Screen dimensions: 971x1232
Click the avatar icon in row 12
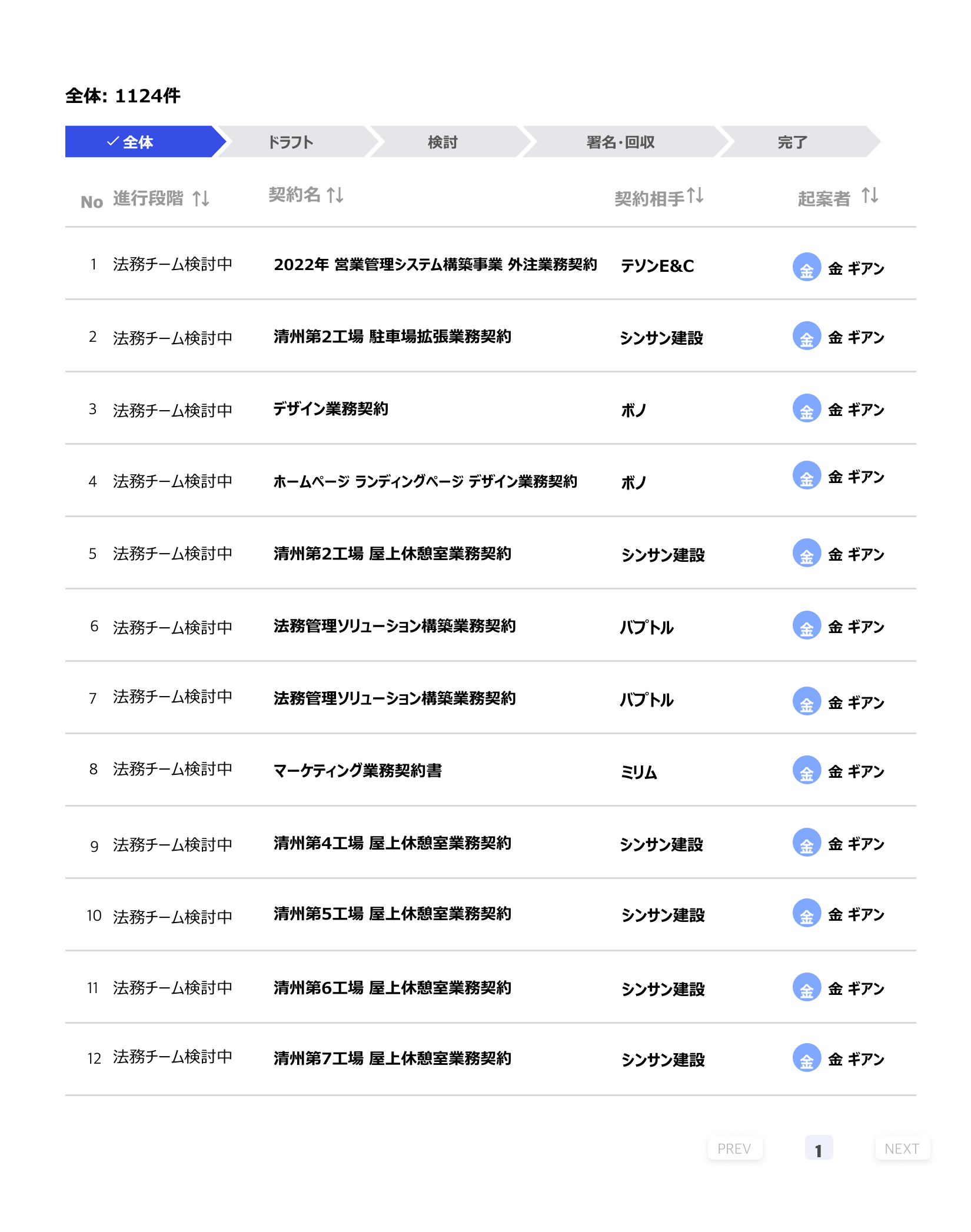coord(807,1060)
